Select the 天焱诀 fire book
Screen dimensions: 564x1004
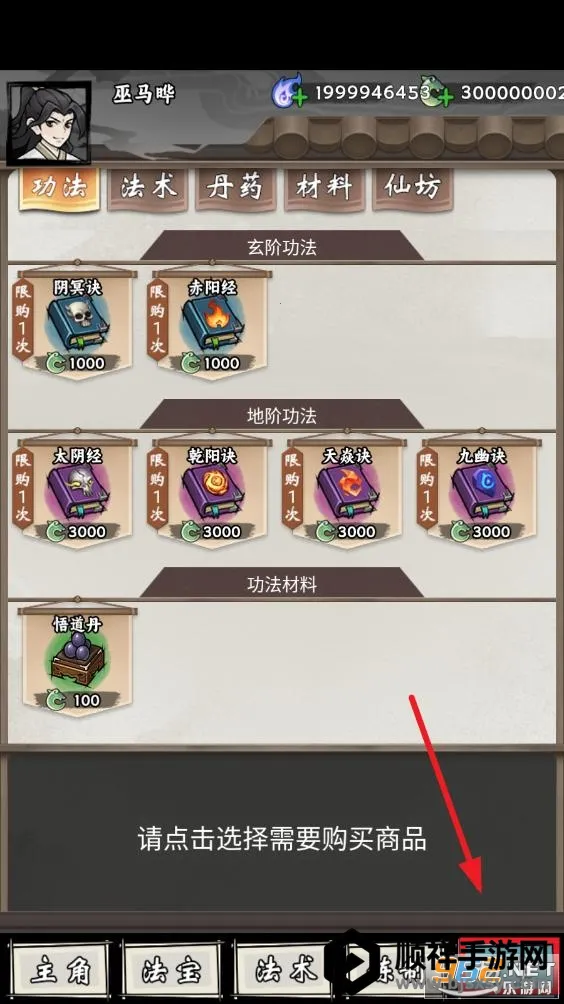click(346, 492)
